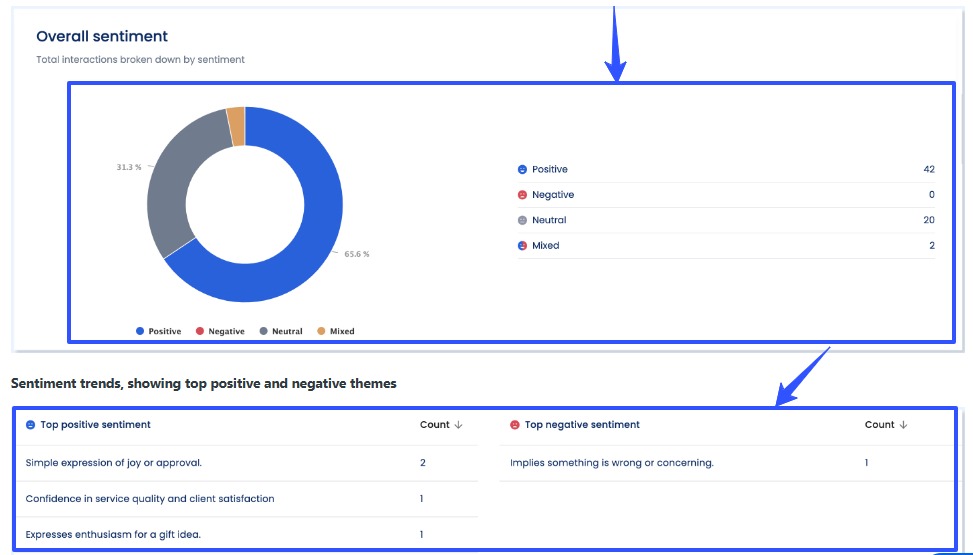Sort positive themes by Count arrow
This screenshot has height=555, width=973.
pos(458,425)
